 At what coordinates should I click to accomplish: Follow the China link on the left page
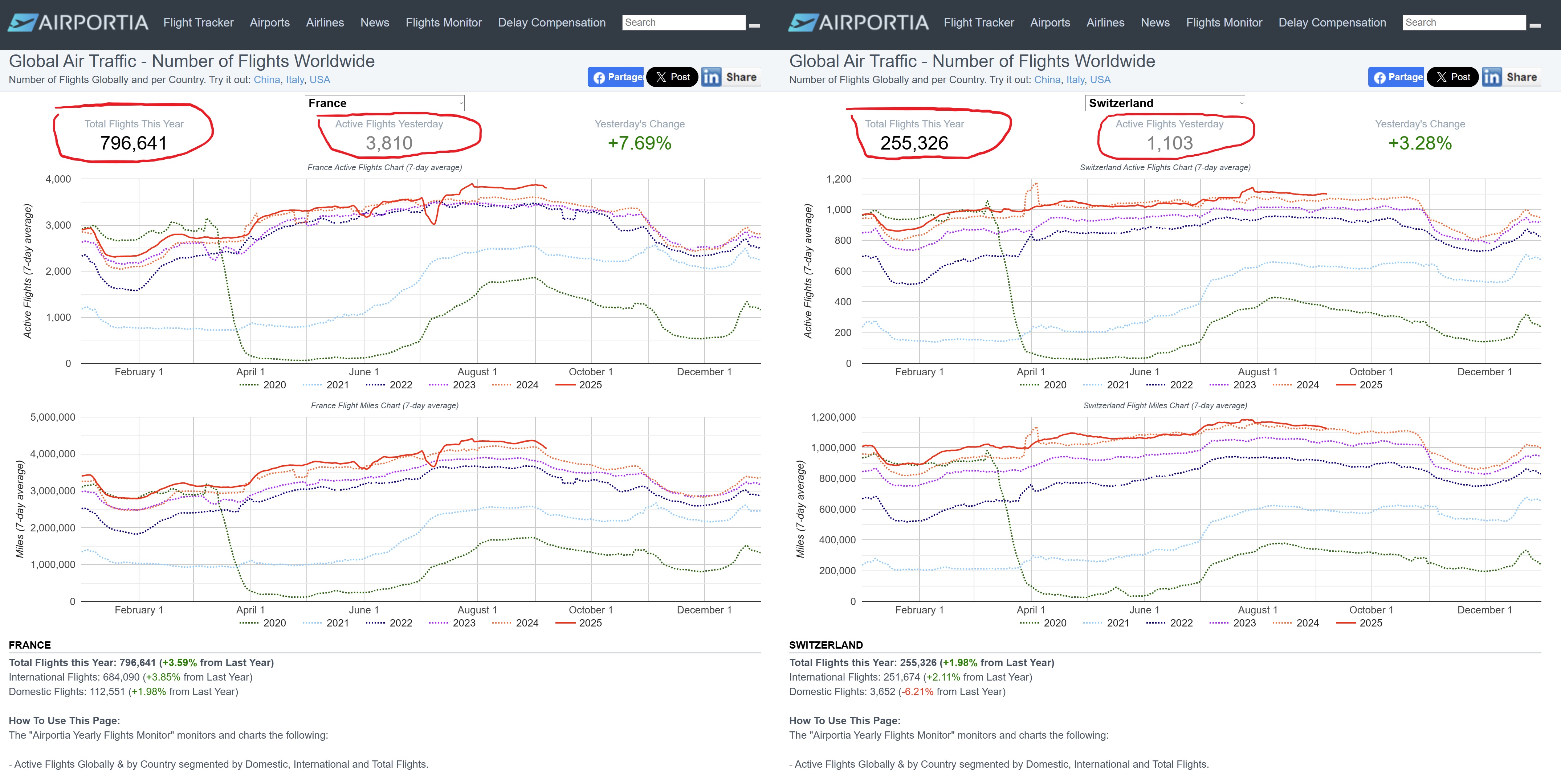click(x=266, y=79)
